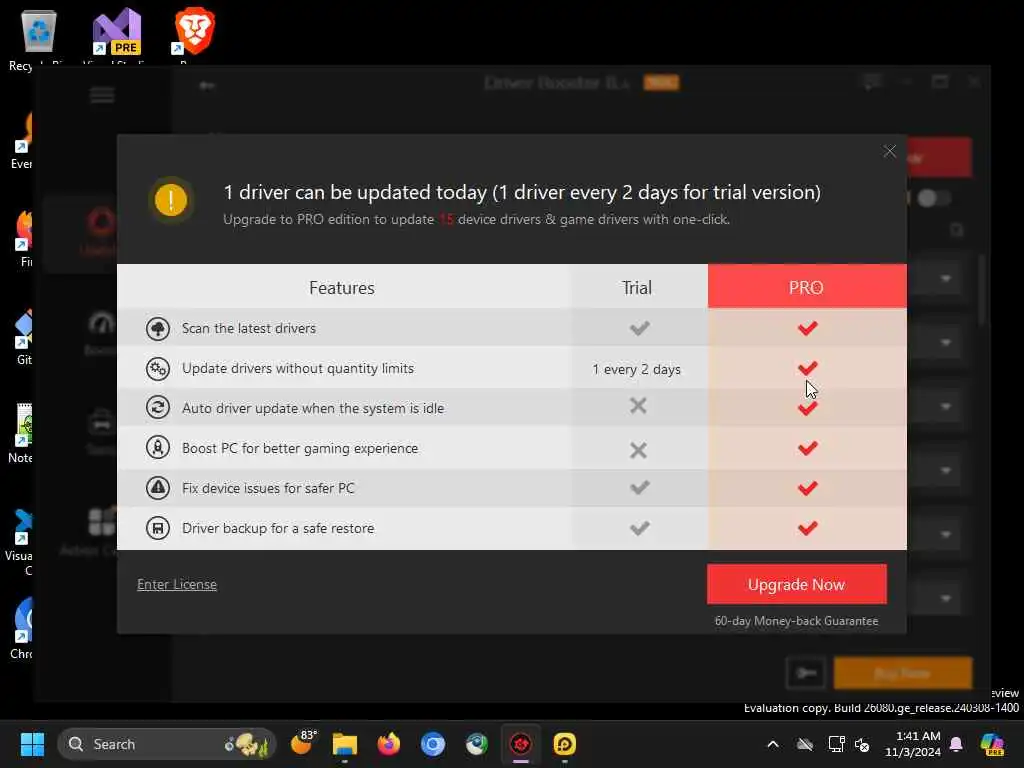Open the notification bell in taskbar
Screen dimensions: 1024x768
[x=956, y=744]
